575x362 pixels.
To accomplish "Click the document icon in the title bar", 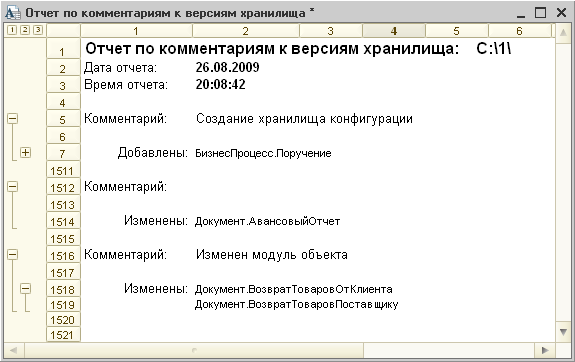I will point(13,13).
